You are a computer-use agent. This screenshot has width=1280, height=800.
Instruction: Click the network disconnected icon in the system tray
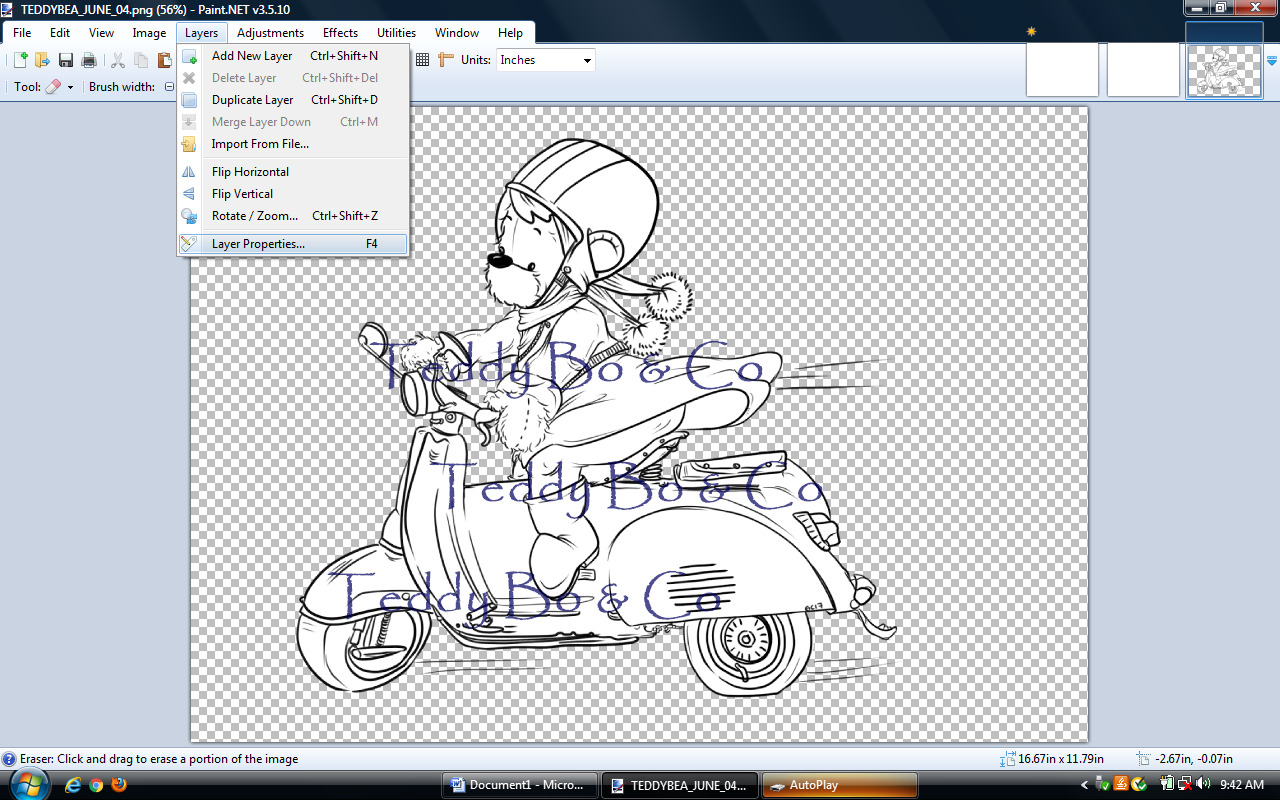tap(1183, 784)
